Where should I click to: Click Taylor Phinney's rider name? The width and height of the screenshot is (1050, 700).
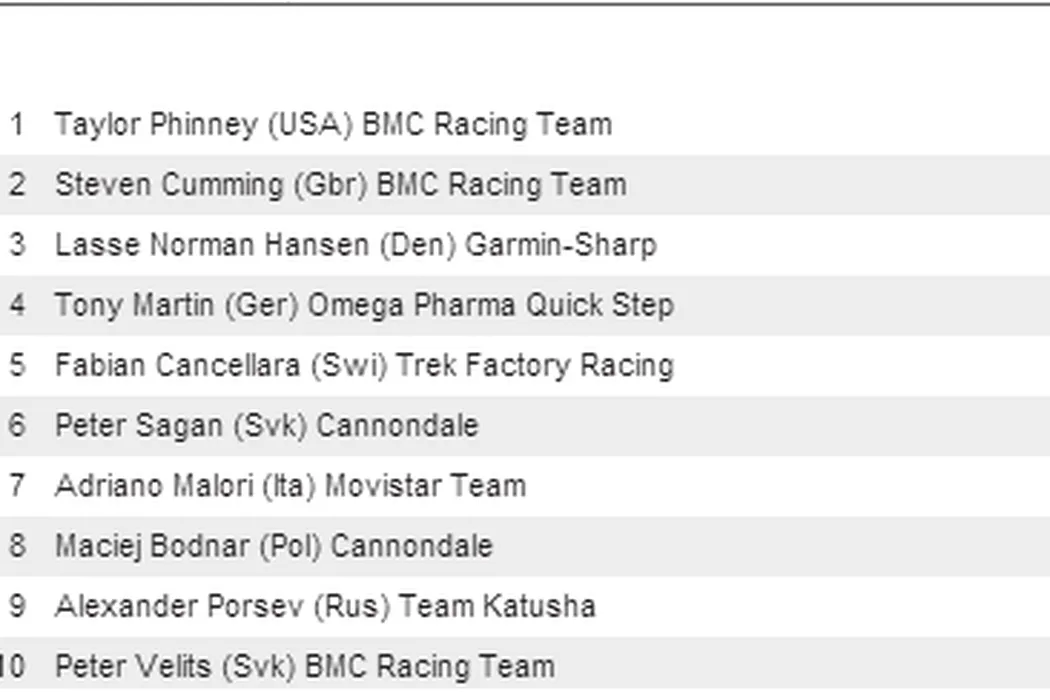tap(155, 125)
